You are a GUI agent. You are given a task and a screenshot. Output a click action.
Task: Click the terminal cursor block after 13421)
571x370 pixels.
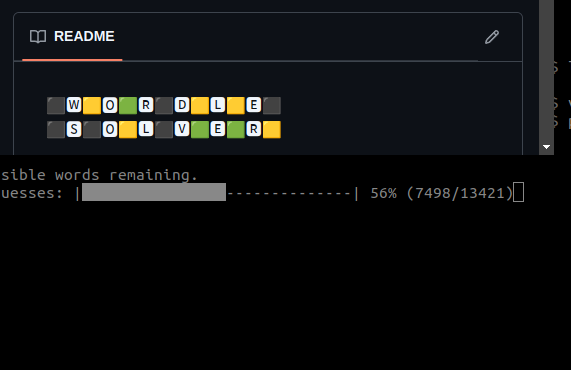click(x=518, y=192)
